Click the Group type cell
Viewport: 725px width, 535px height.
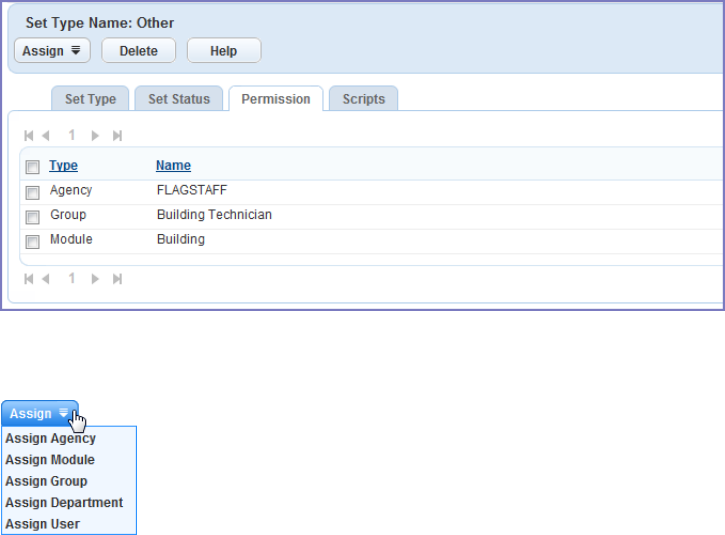[68, 215]
